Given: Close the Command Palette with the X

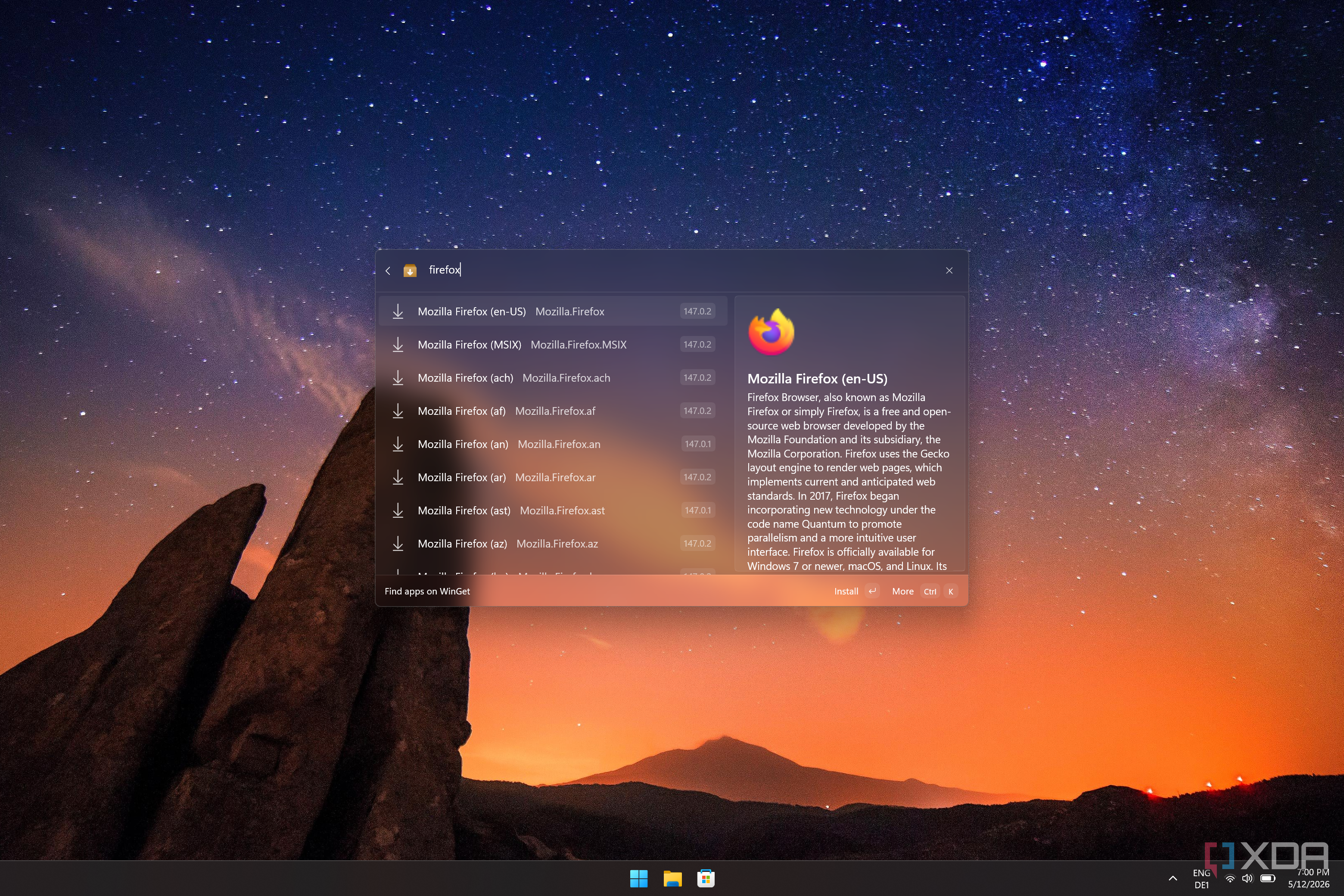Looking at the screenshot, I should [x=949, y=270].
